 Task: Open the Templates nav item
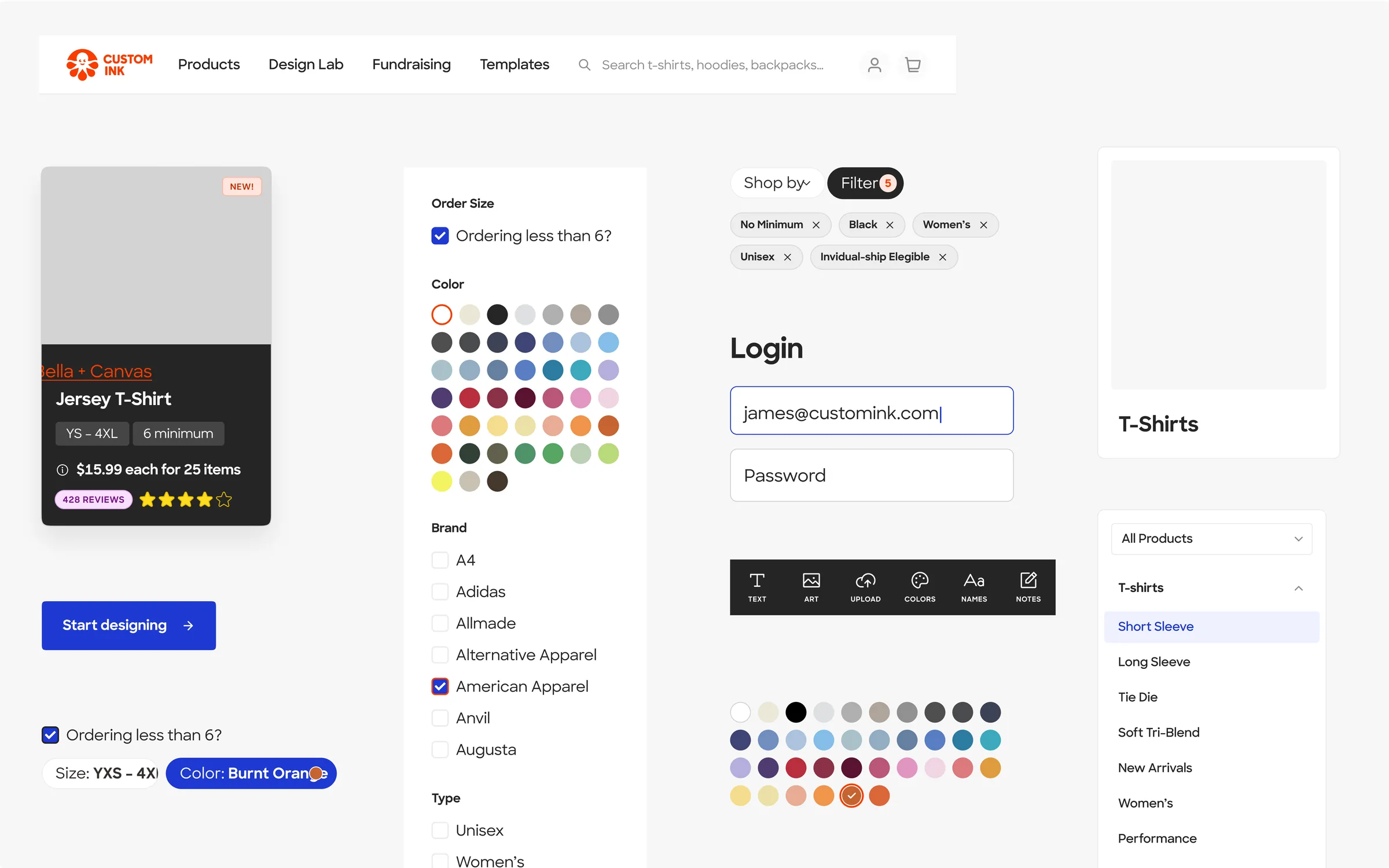coord(515,64)
